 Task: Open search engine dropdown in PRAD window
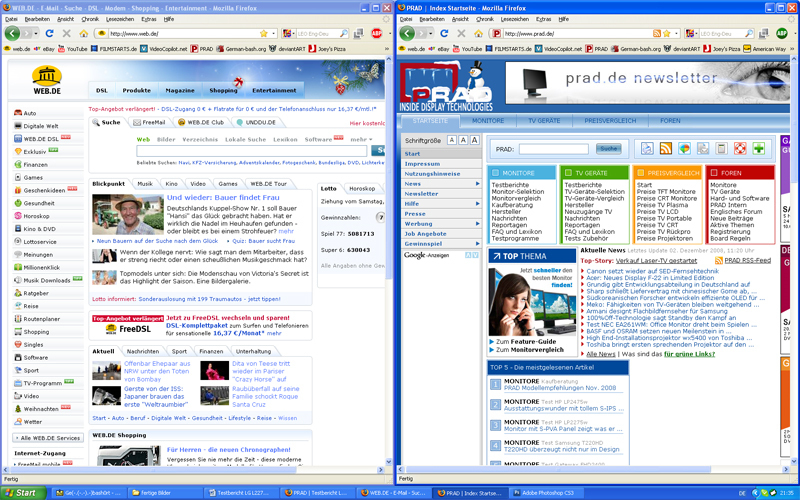coord(697,33)
